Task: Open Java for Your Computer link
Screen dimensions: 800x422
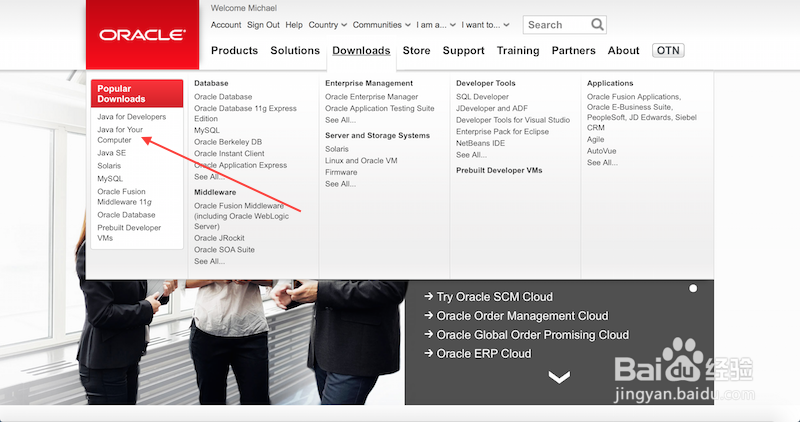Action: click(x=120, y=135)
